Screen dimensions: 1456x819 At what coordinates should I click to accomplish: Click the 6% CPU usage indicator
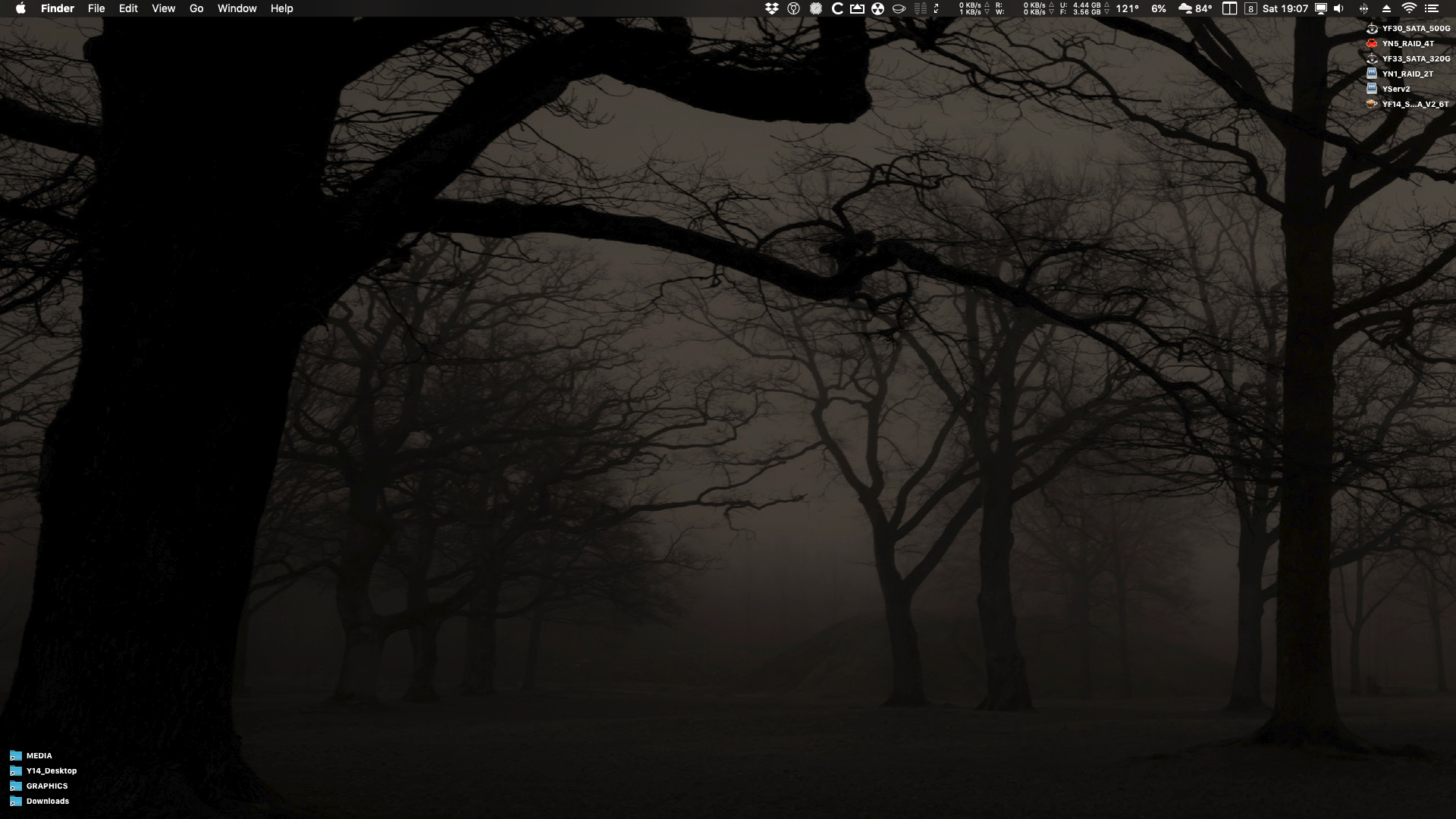coord(1159,8)
